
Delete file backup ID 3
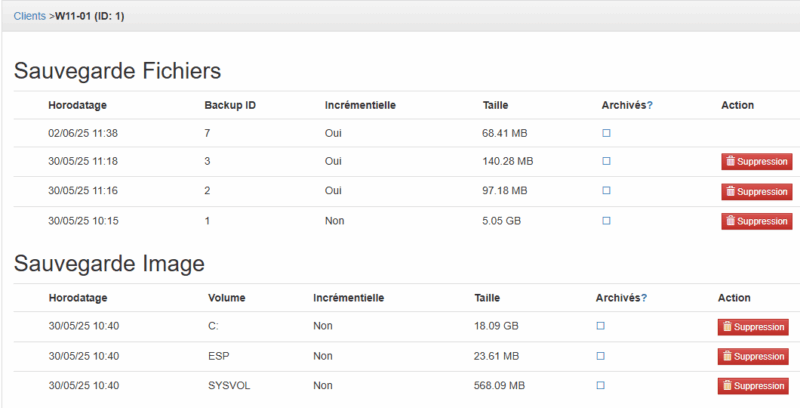pos(756,161)
